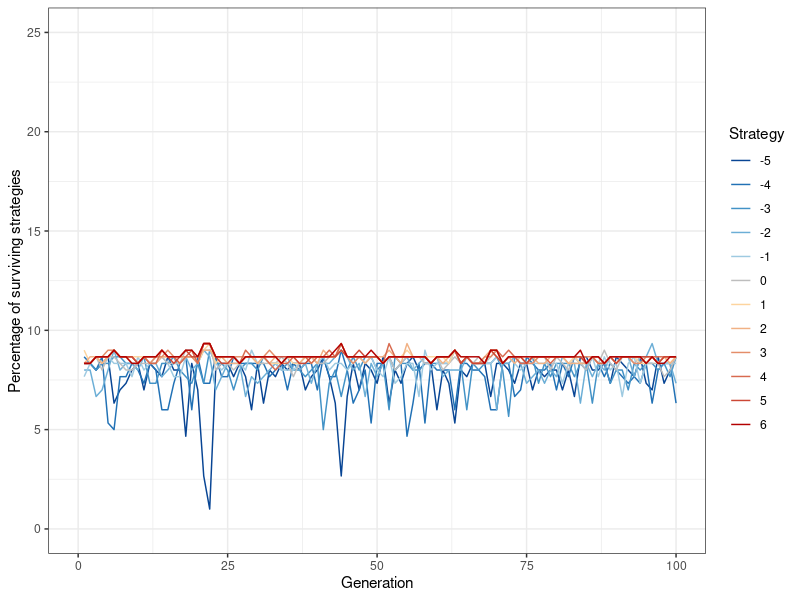The image size is (800, 600).
Task: Select the "-2" legend label
Action: pyautogui.click(x=765, y=233)
